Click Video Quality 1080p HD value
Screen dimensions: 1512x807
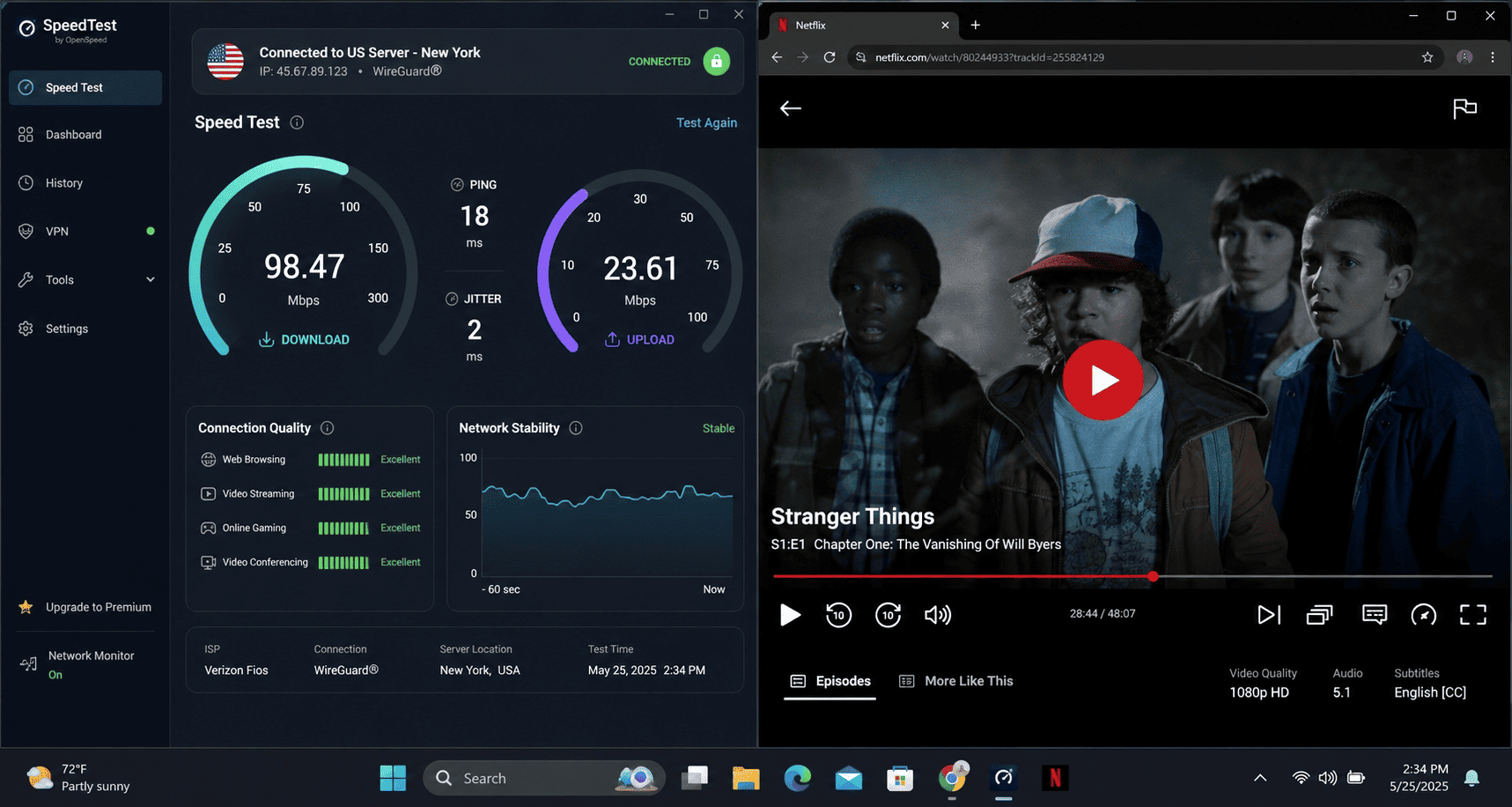(1259, 693)
